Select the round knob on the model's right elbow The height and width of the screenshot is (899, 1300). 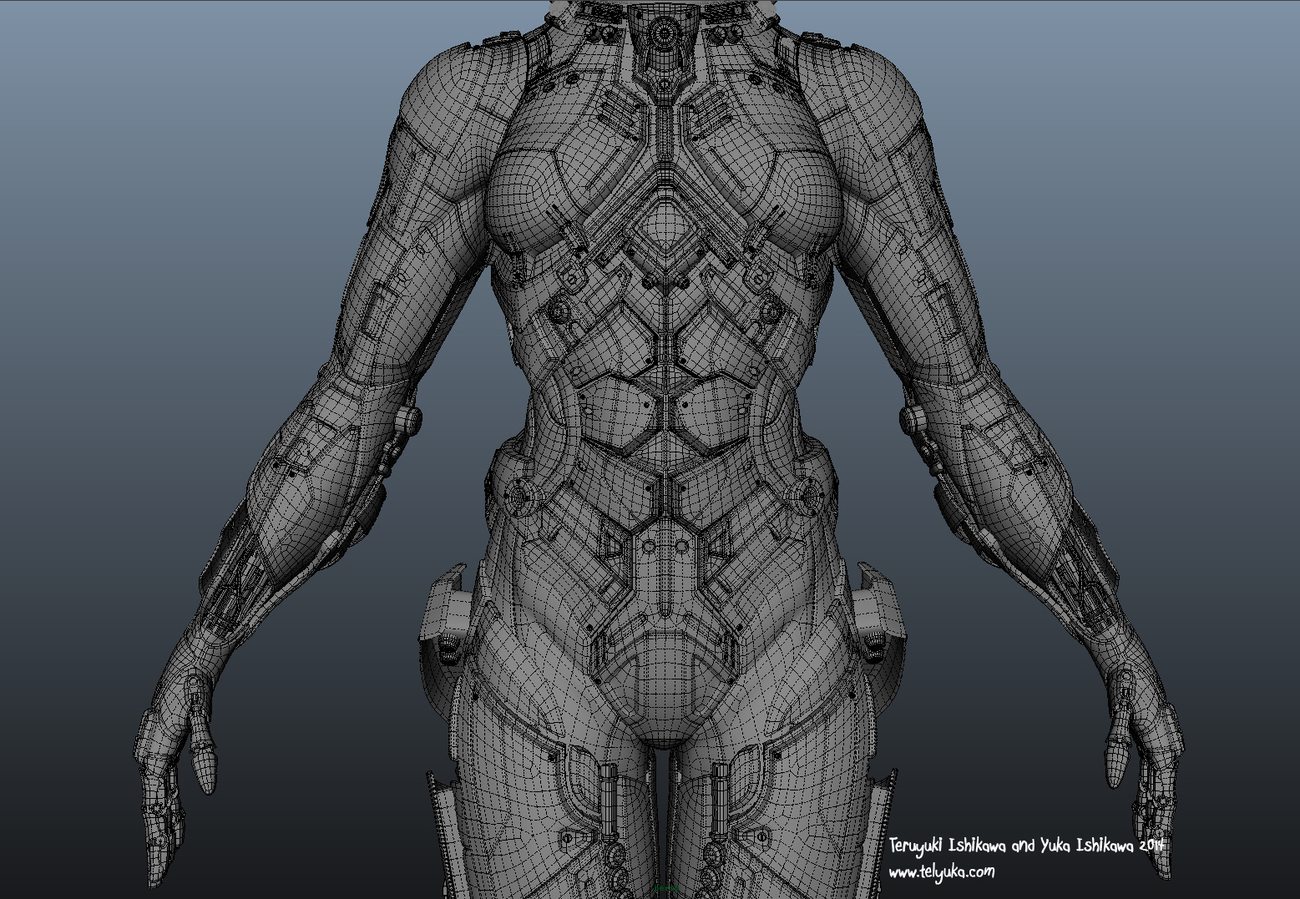tap(408, 419)
